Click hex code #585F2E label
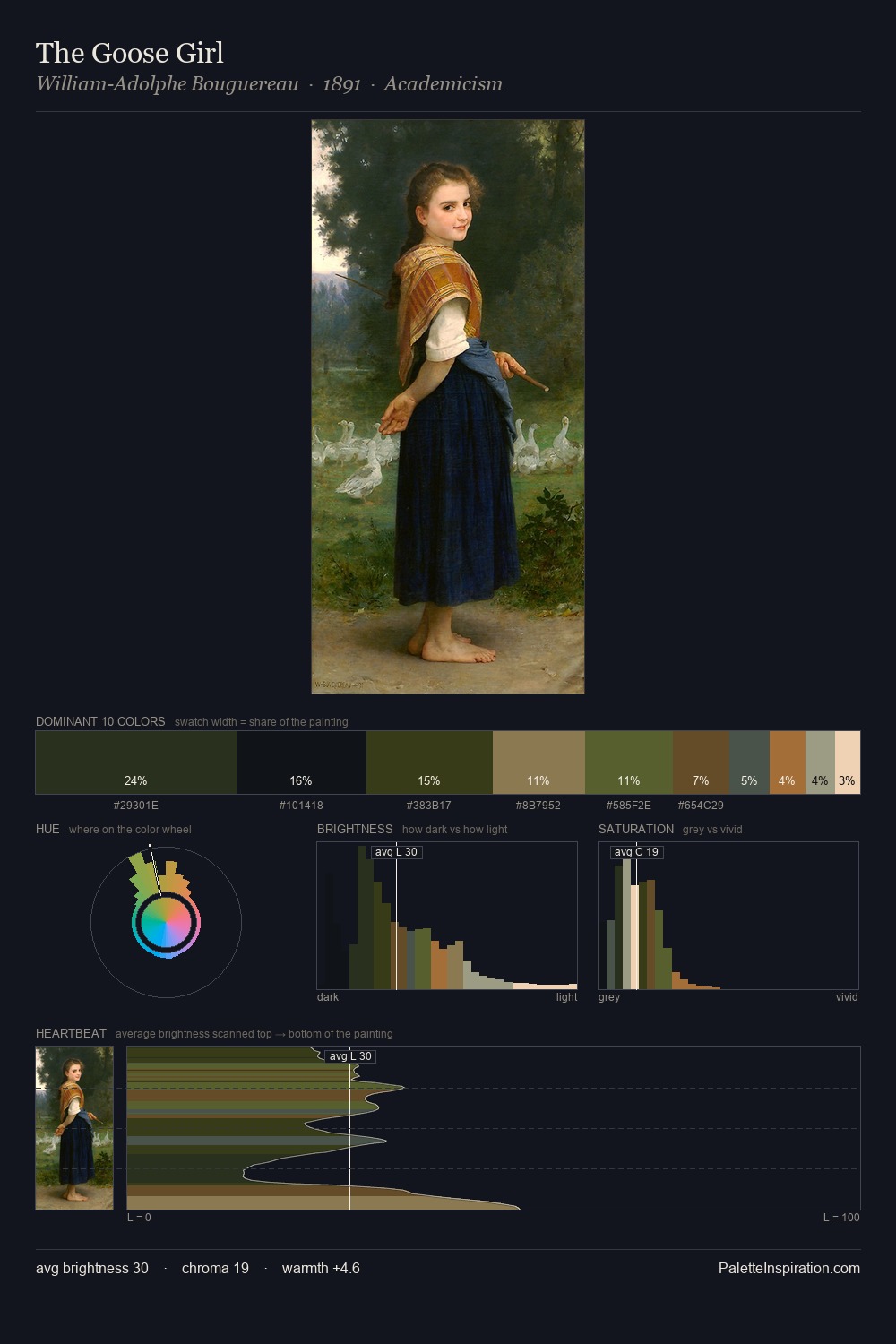 pos(629,806)
